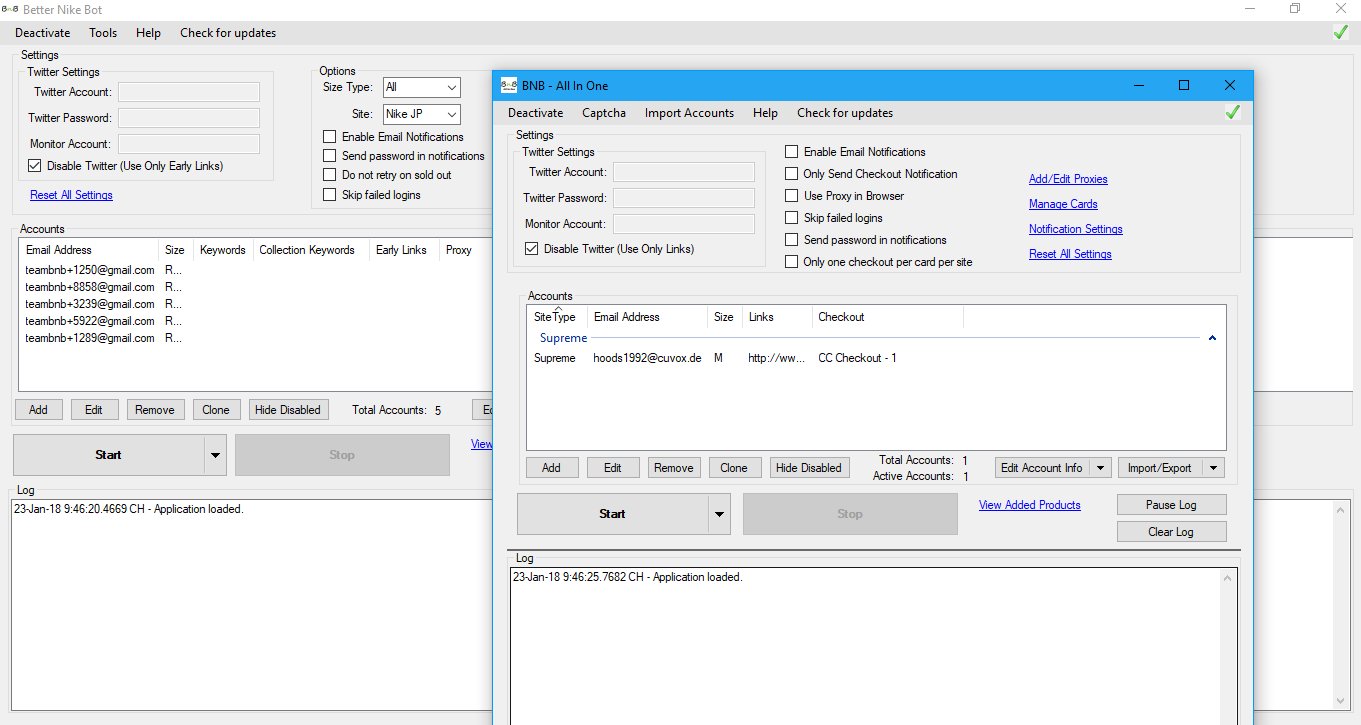Click Edit button in All In One accounts
The height and width of the screenshot is (725, 1361).
click(x=613, y=468)
